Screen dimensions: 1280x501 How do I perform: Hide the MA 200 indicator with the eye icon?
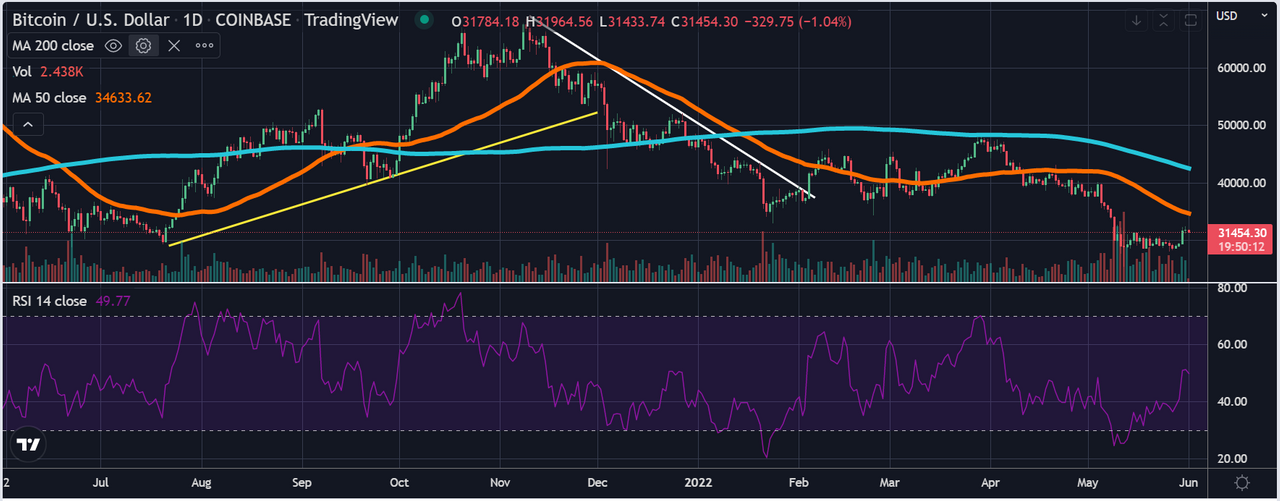(x=114, y=46)
